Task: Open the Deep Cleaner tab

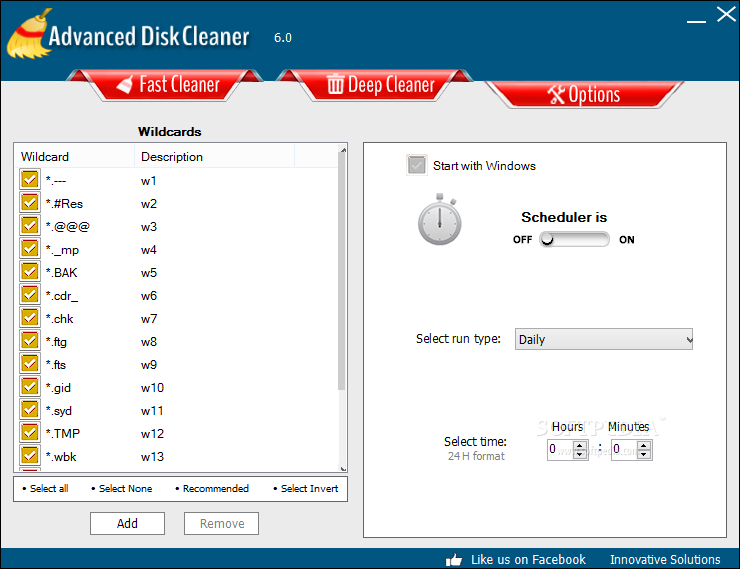Action: [x=374, y=85]
